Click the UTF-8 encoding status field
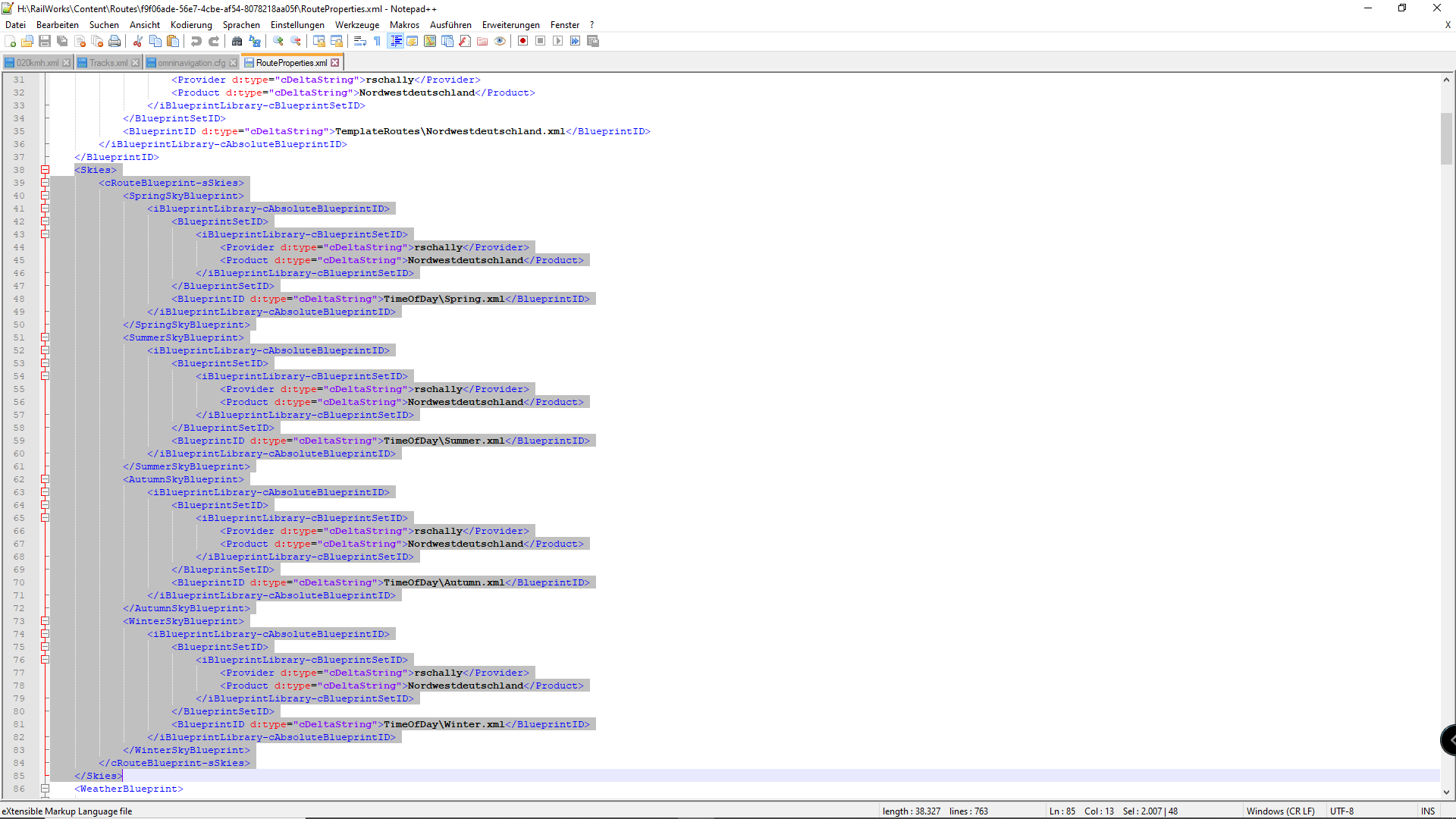Image resolution: width=1456 pixels, height=819 pixels. 1341,811
